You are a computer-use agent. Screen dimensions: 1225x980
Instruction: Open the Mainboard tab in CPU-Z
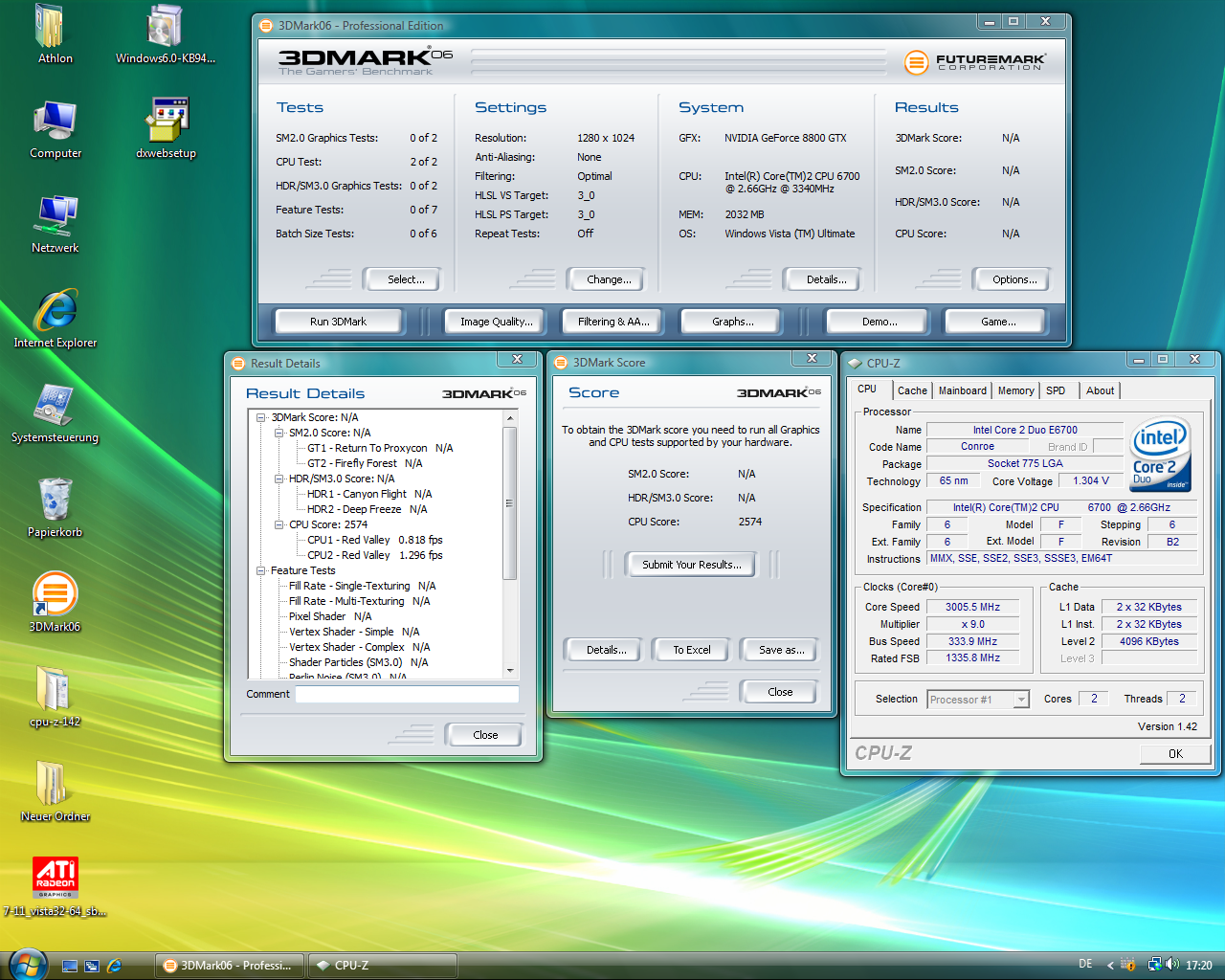click(962, 390)
